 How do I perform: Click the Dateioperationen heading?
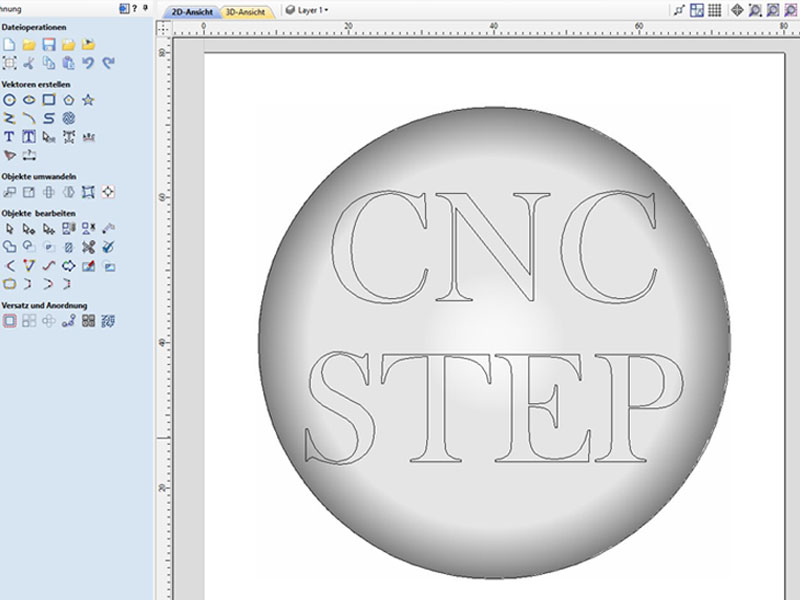(34, 27)
